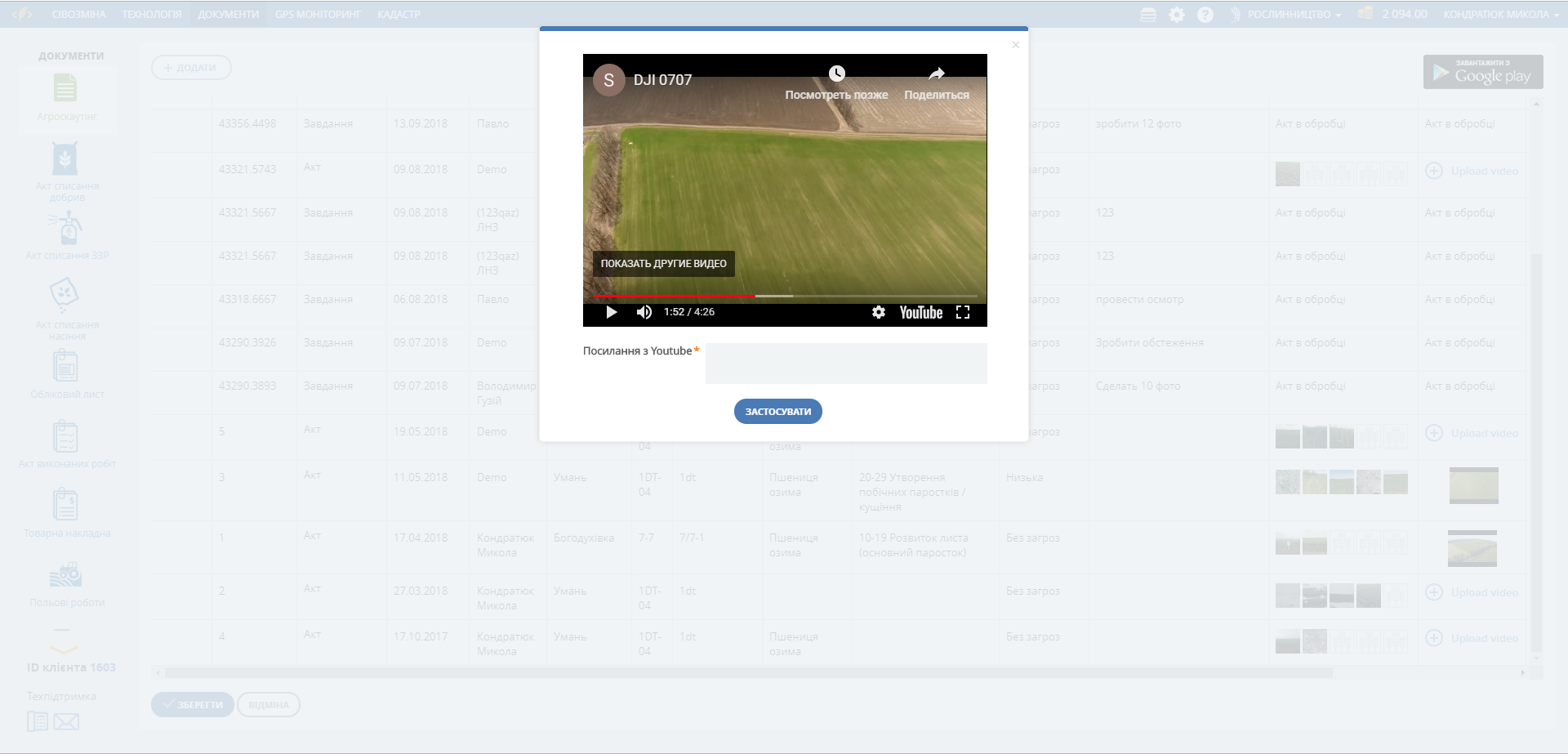The width and height of the screenshot is (1568, 754).
Task: Click the video progress bar
Action: pyautogui.click(x=784, y=296)
